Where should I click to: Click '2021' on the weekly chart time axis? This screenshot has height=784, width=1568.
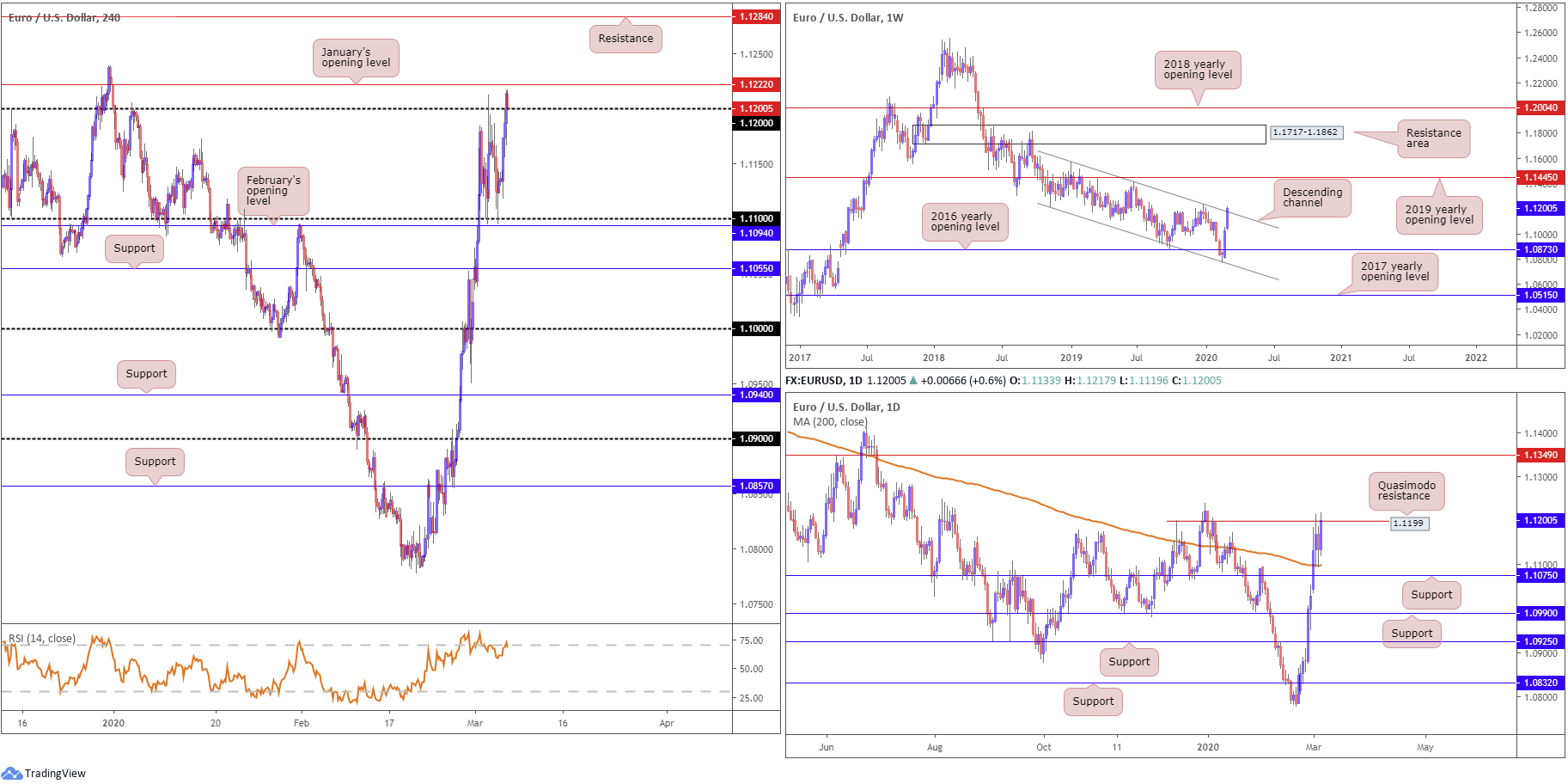pos(1340,358)
